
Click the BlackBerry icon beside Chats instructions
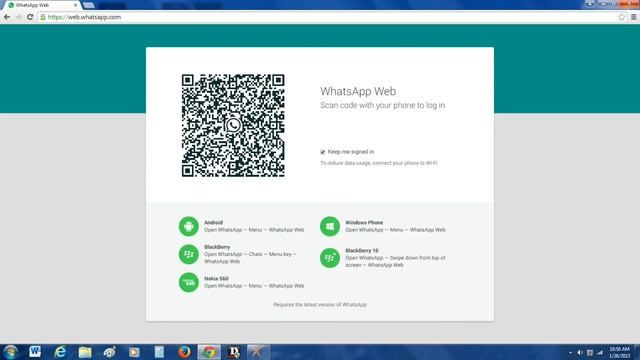click(189, 254)
